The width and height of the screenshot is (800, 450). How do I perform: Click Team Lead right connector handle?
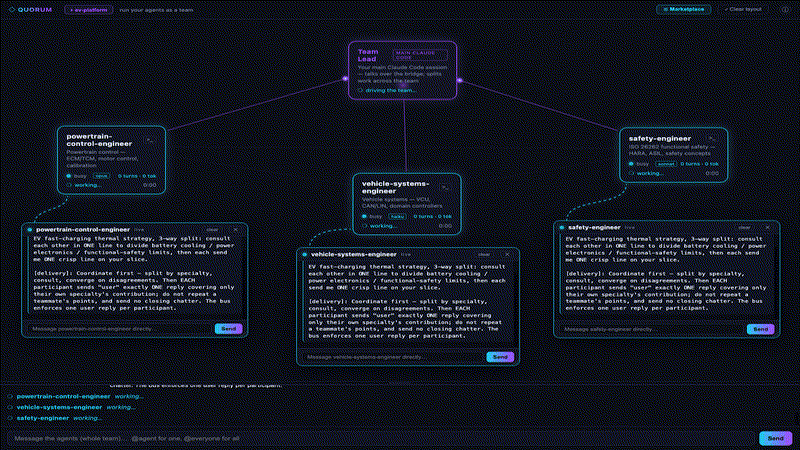[x=460, y=81]
